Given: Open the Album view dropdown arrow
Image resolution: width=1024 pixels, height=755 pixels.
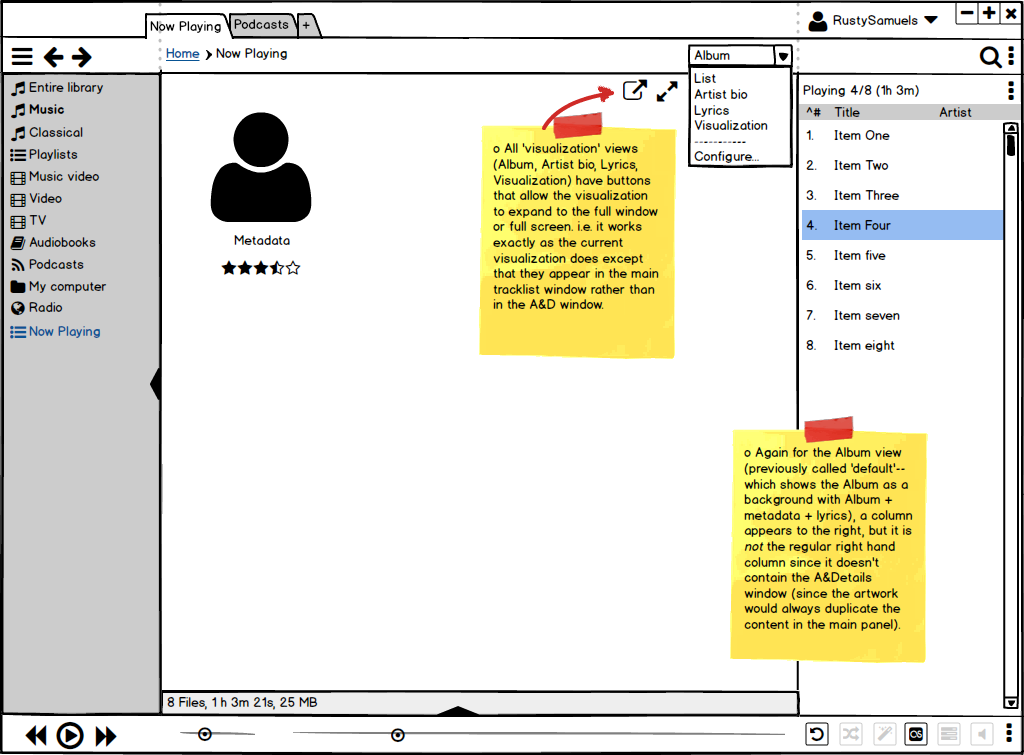Looking at the screenshot, I should point(783,56).
